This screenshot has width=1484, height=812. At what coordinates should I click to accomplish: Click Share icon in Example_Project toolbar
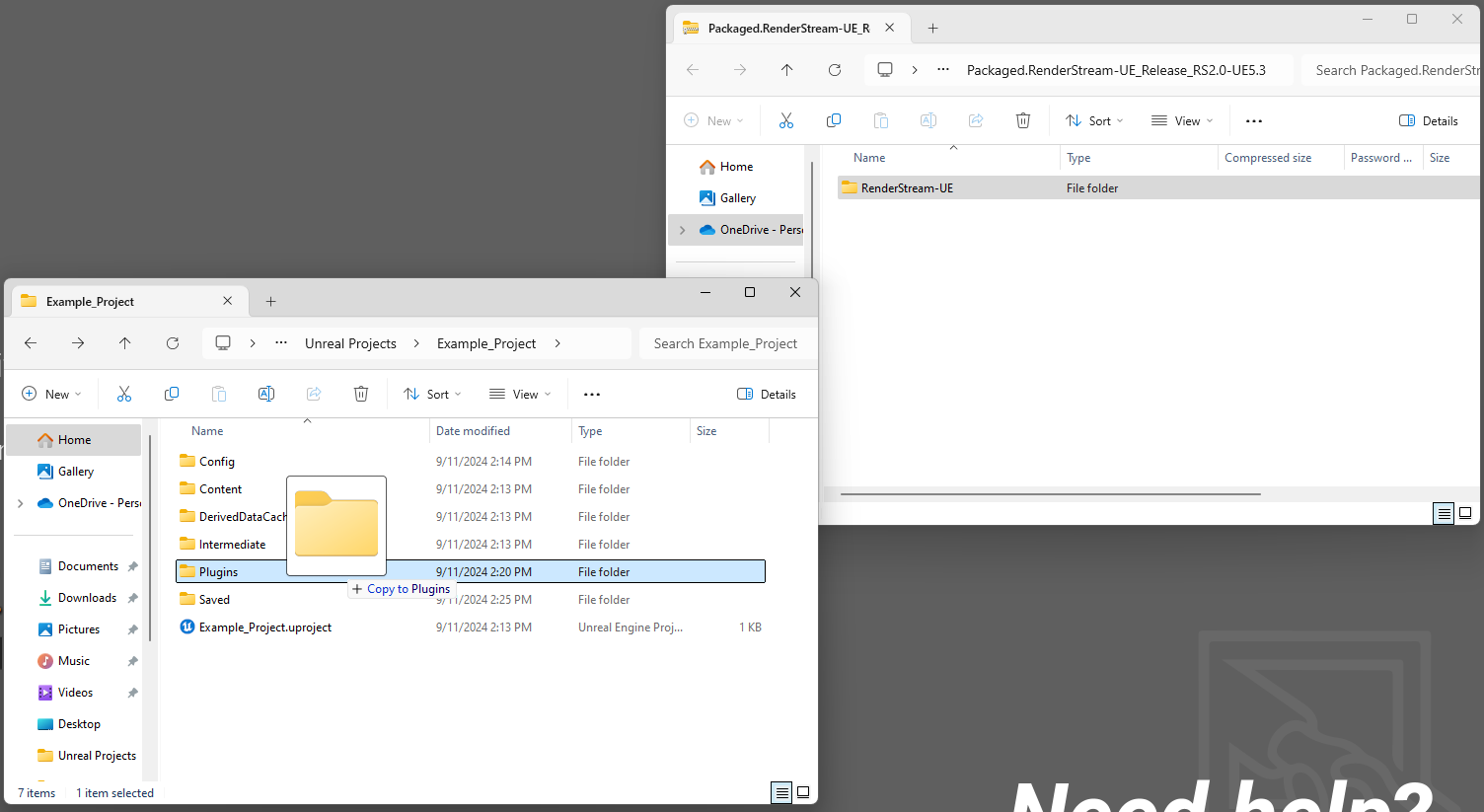pyautogui.click(x=314, y=394)
